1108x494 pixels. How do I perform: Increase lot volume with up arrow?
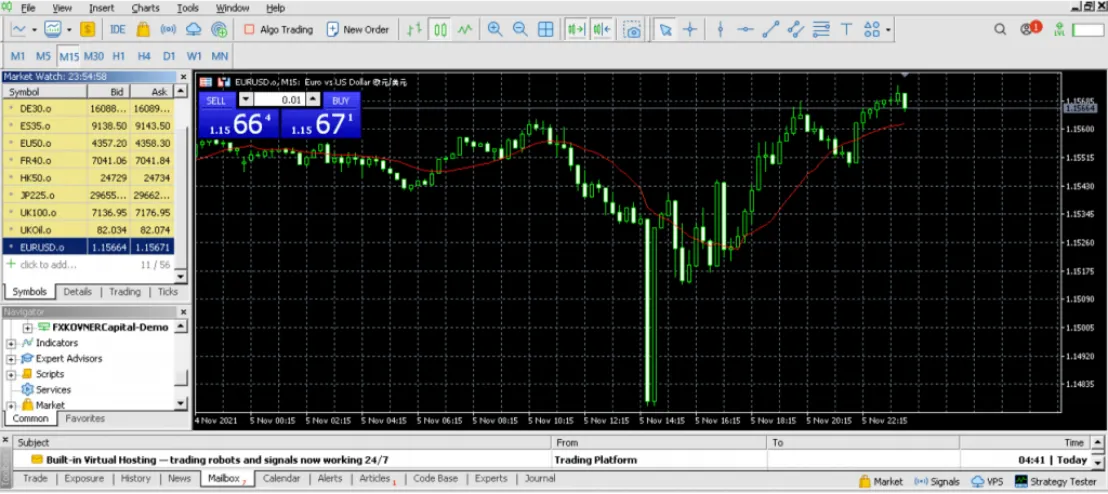(314, 100)
